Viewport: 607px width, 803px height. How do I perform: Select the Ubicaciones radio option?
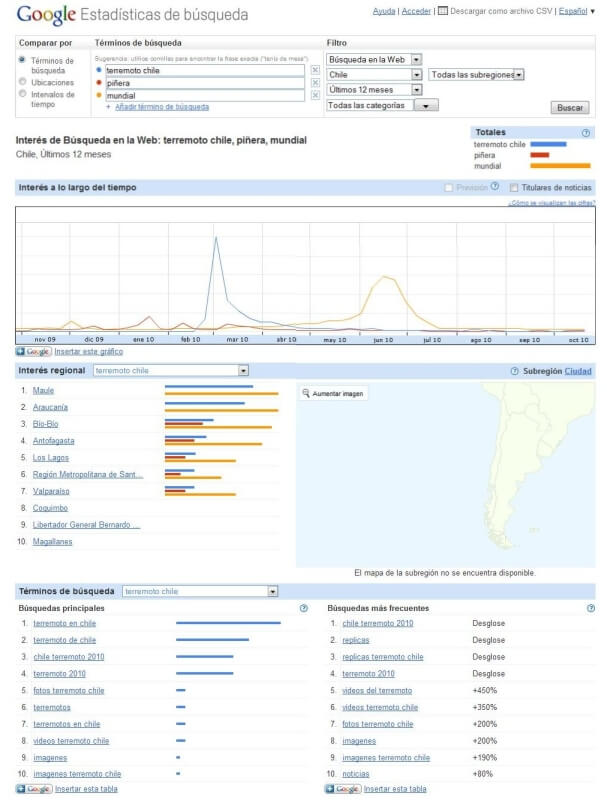(23, 83)
